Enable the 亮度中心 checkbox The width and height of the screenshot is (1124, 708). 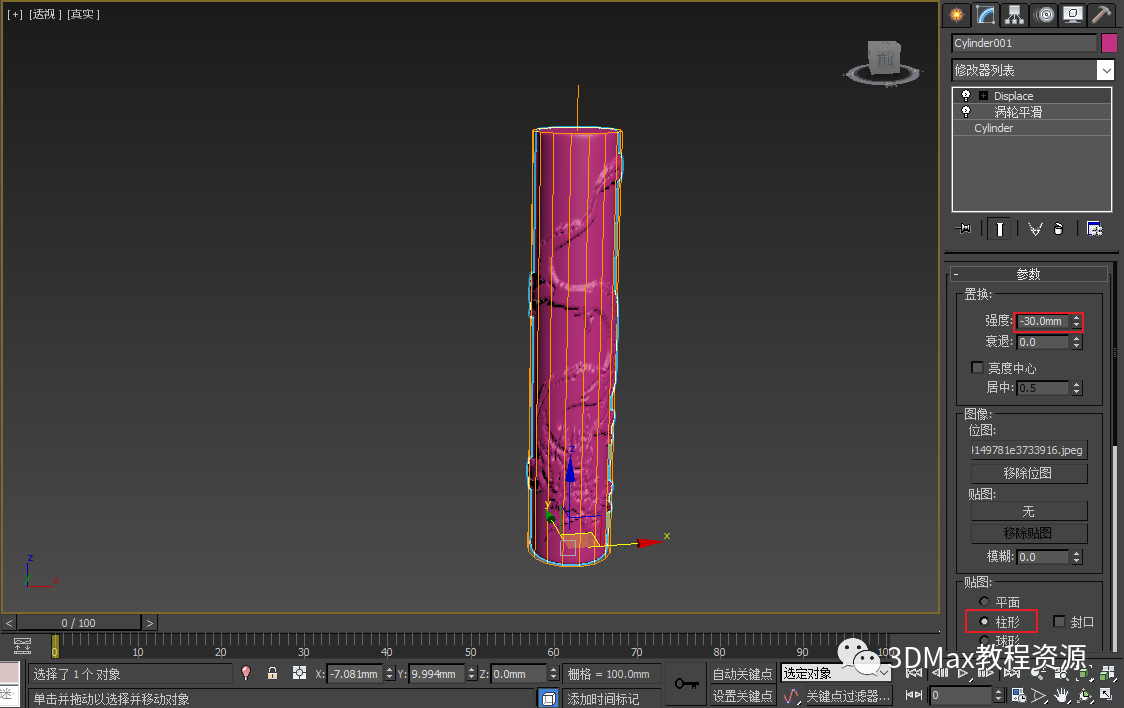coord(976,368)
